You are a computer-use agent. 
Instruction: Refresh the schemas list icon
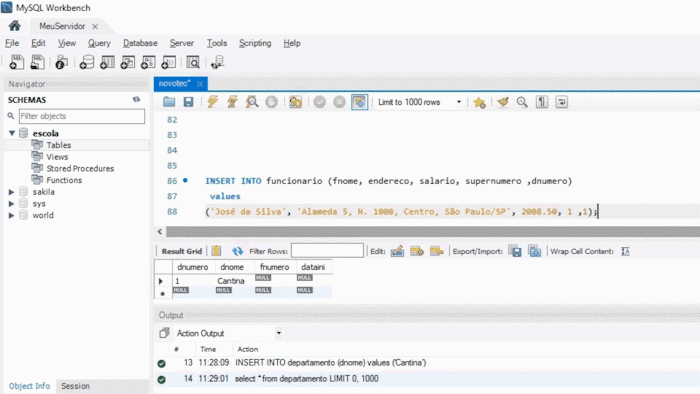[x=136, y=100]
